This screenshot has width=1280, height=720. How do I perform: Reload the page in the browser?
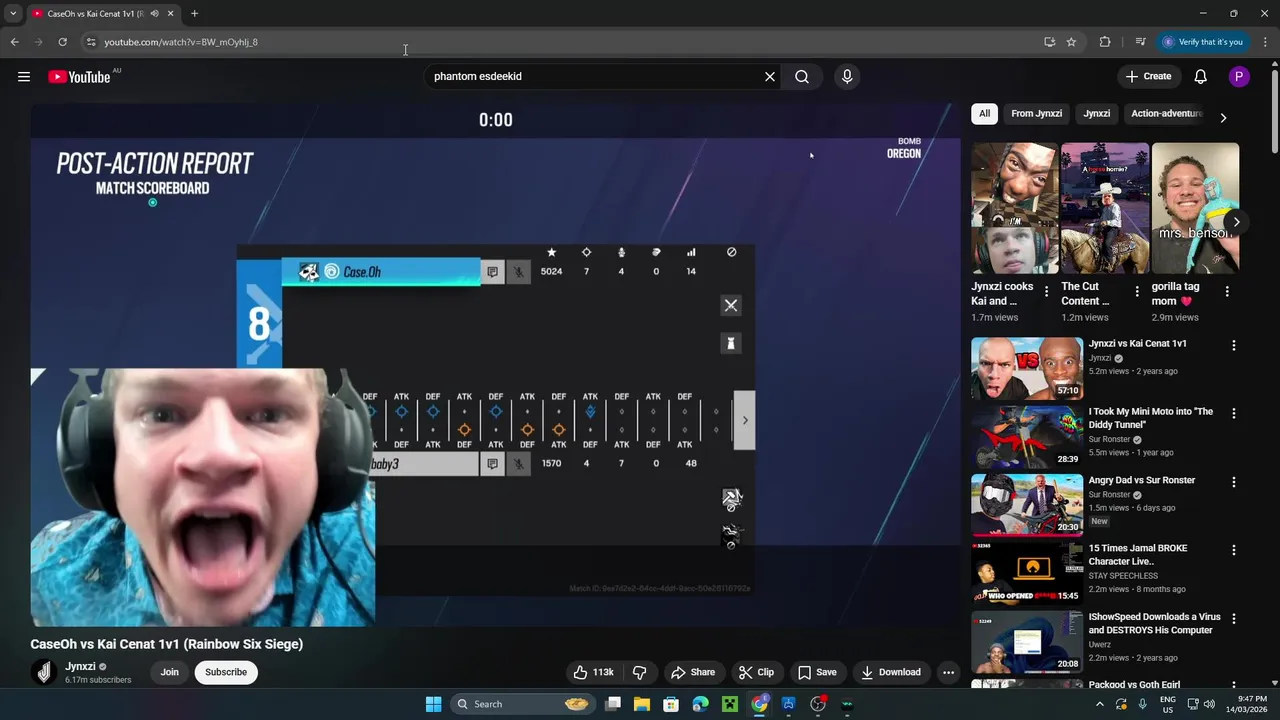(62, 42)
